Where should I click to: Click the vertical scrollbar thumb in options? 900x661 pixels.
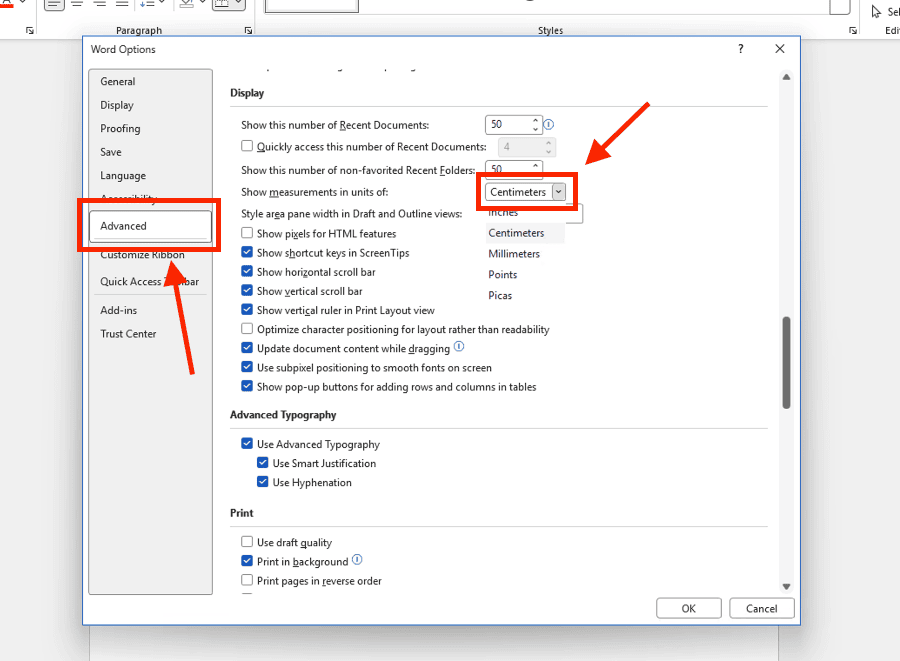point(786,363)
